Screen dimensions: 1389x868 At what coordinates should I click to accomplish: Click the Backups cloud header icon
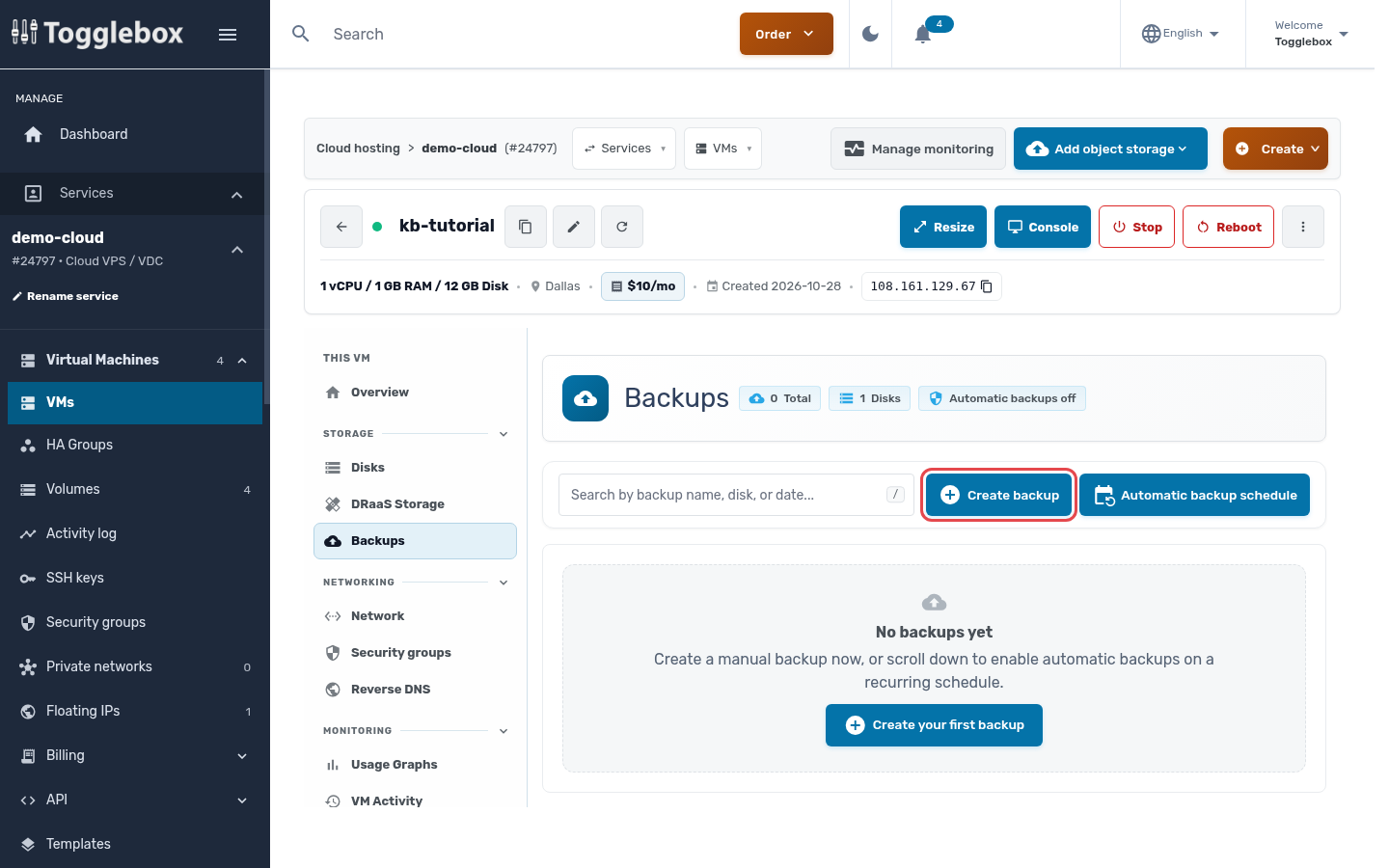[586, 398]
